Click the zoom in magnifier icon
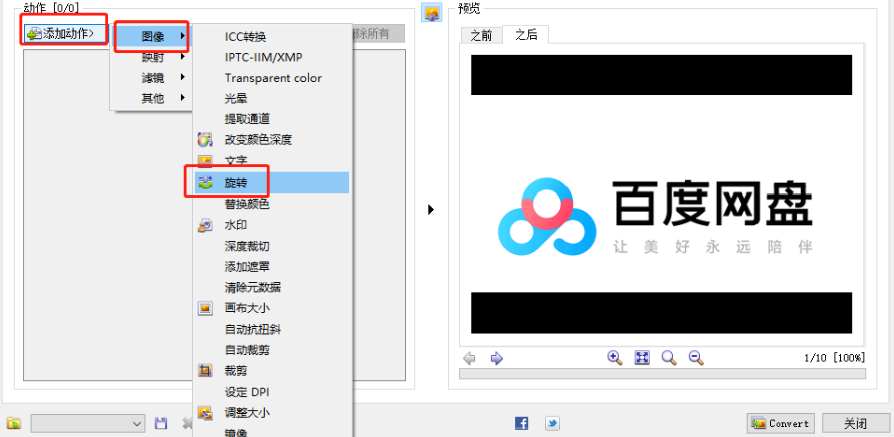Image resolution: width=894 pixels, height=437 pixels. (615, 358)
